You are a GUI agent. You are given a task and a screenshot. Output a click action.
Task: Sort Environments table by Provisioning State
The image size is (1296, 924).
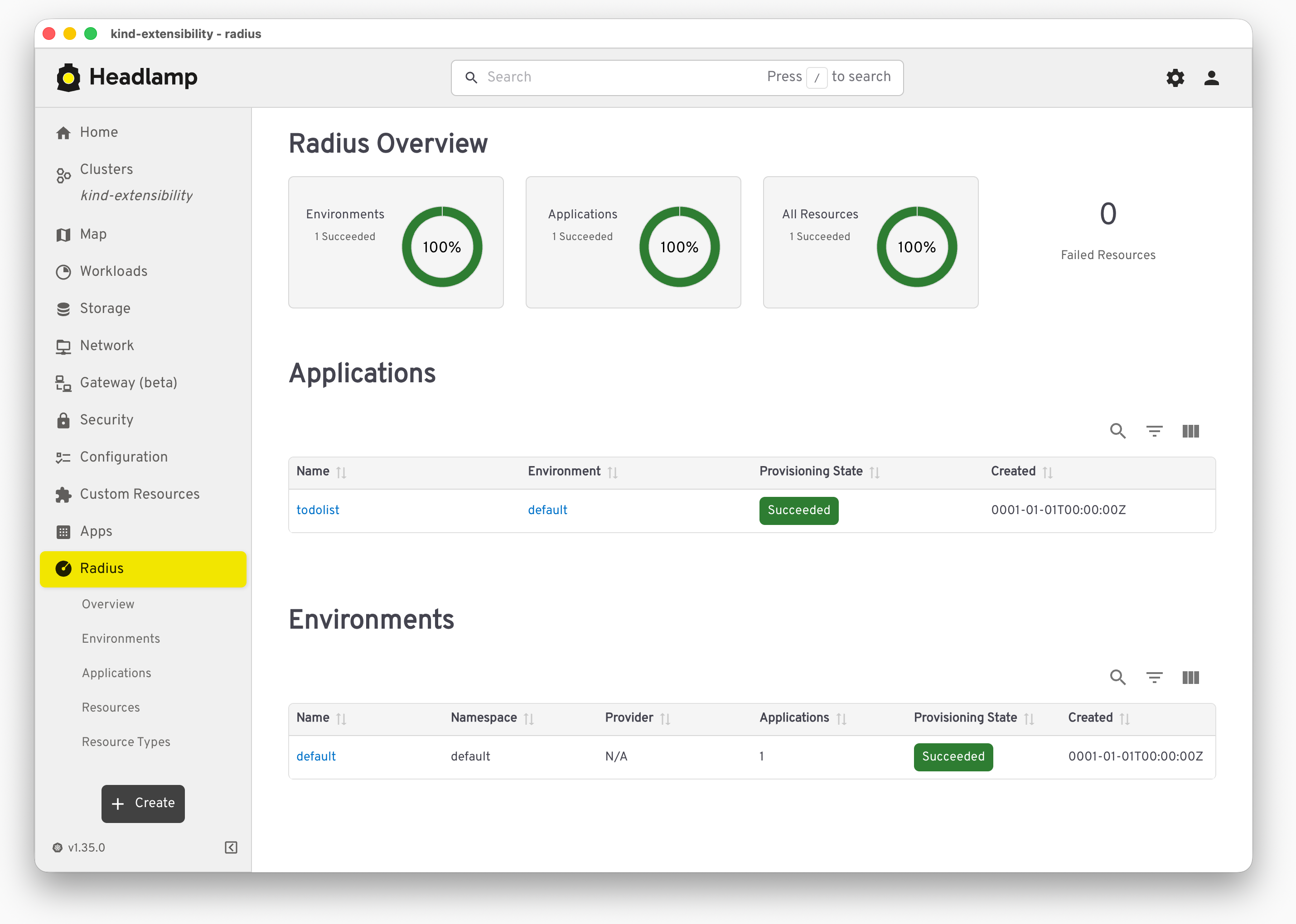1029,719
